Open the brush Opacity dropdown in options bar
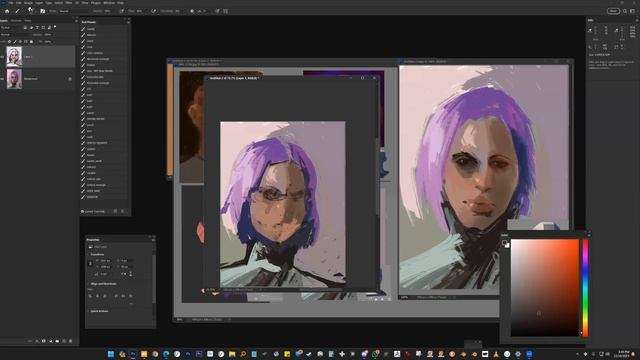Viewport: 640px width, 360px height. point(108,11)
